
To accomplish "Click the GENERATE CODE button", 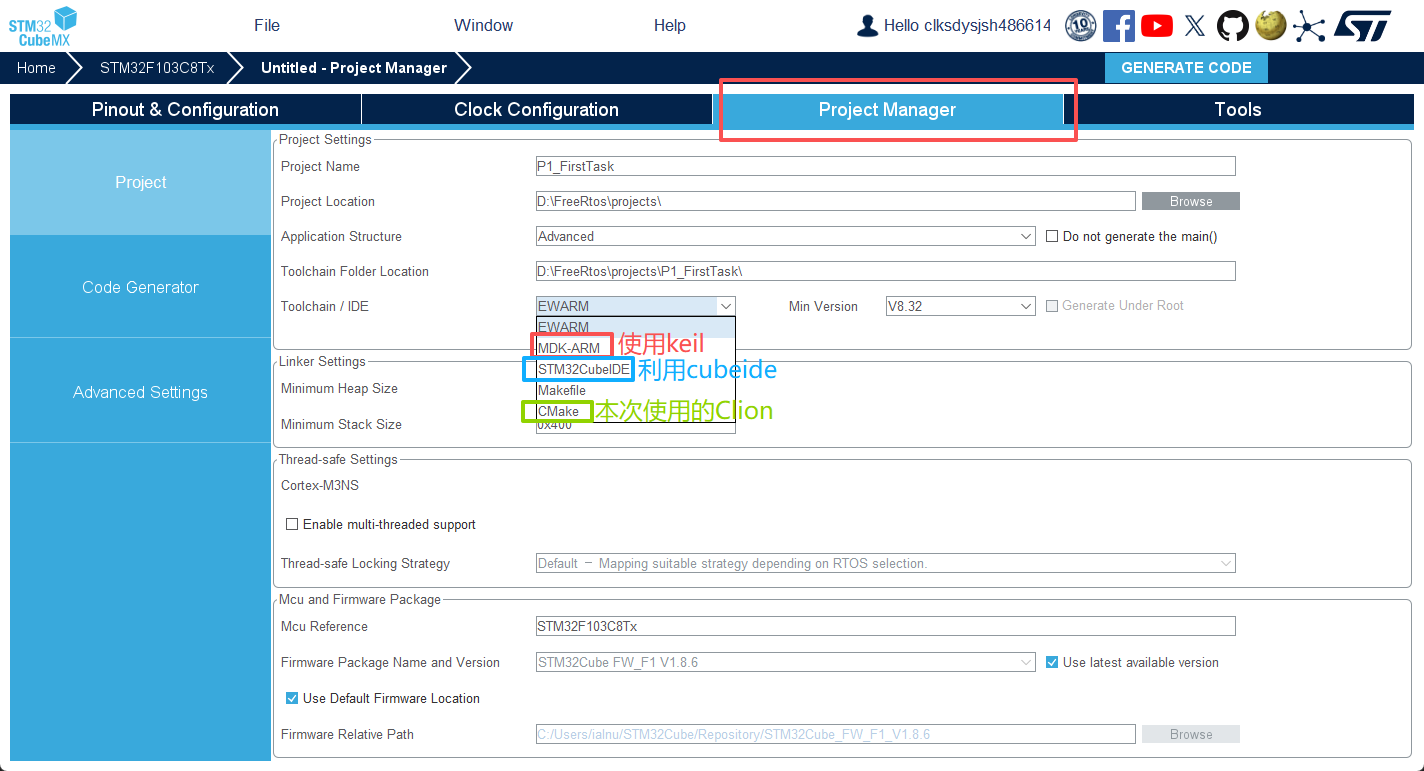I will [1186, 68].
